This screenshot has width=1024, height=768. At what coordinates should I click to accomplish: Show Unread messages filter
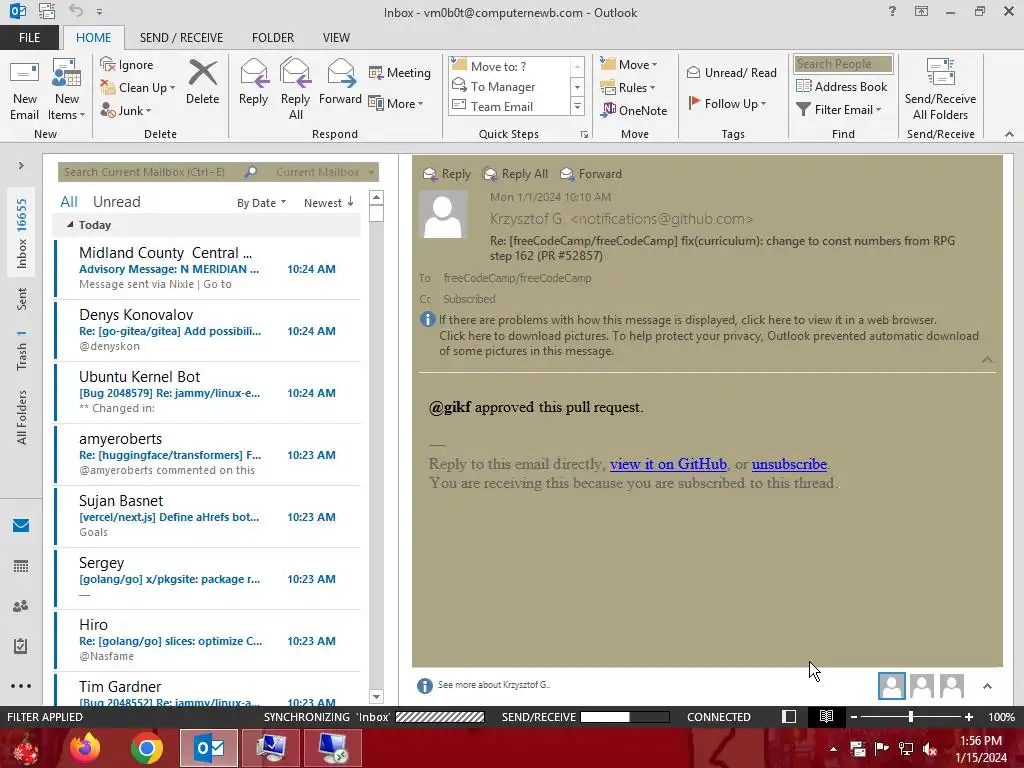116,202
